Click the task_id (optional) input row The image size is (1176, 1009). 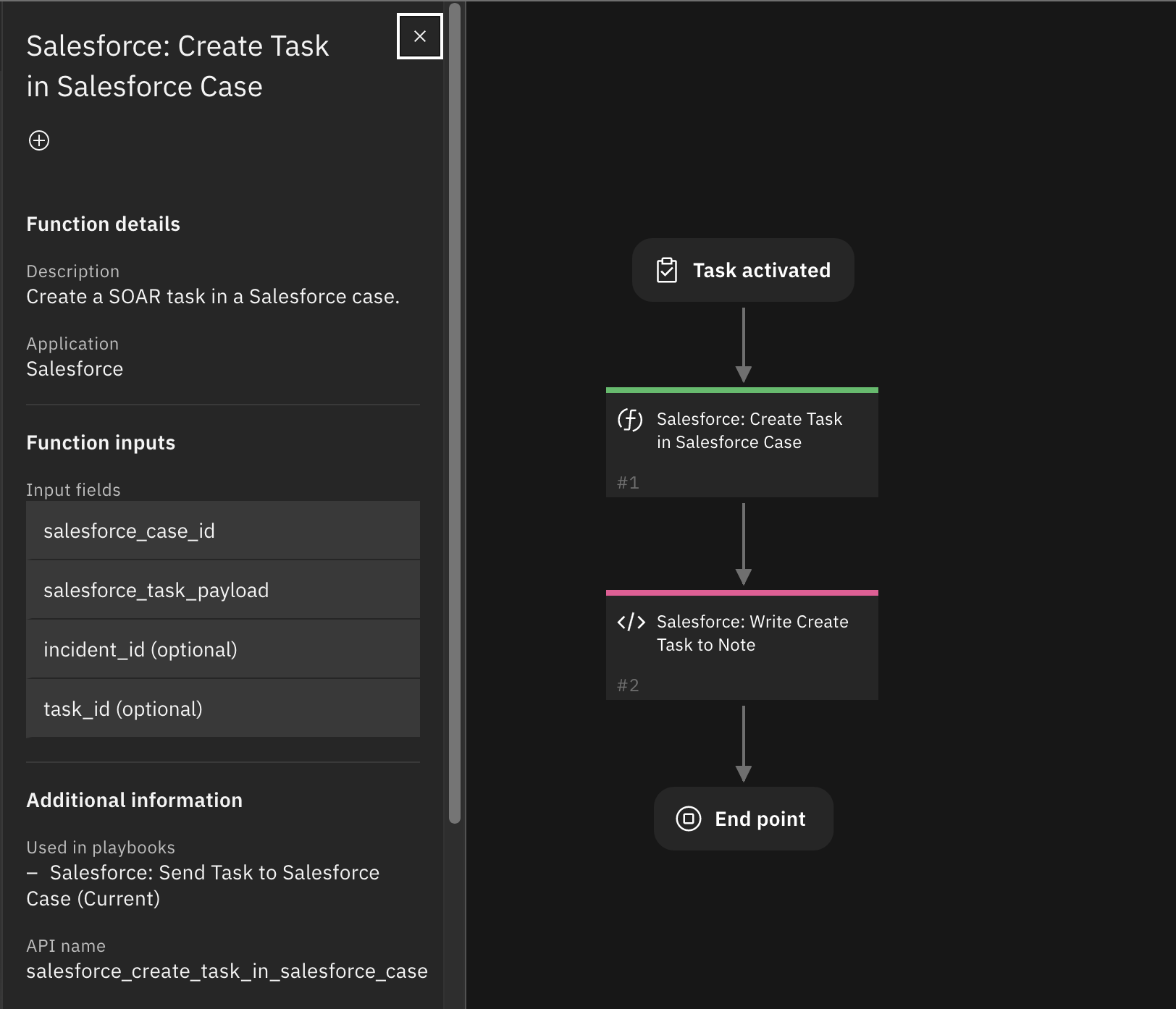pos(223,709)
